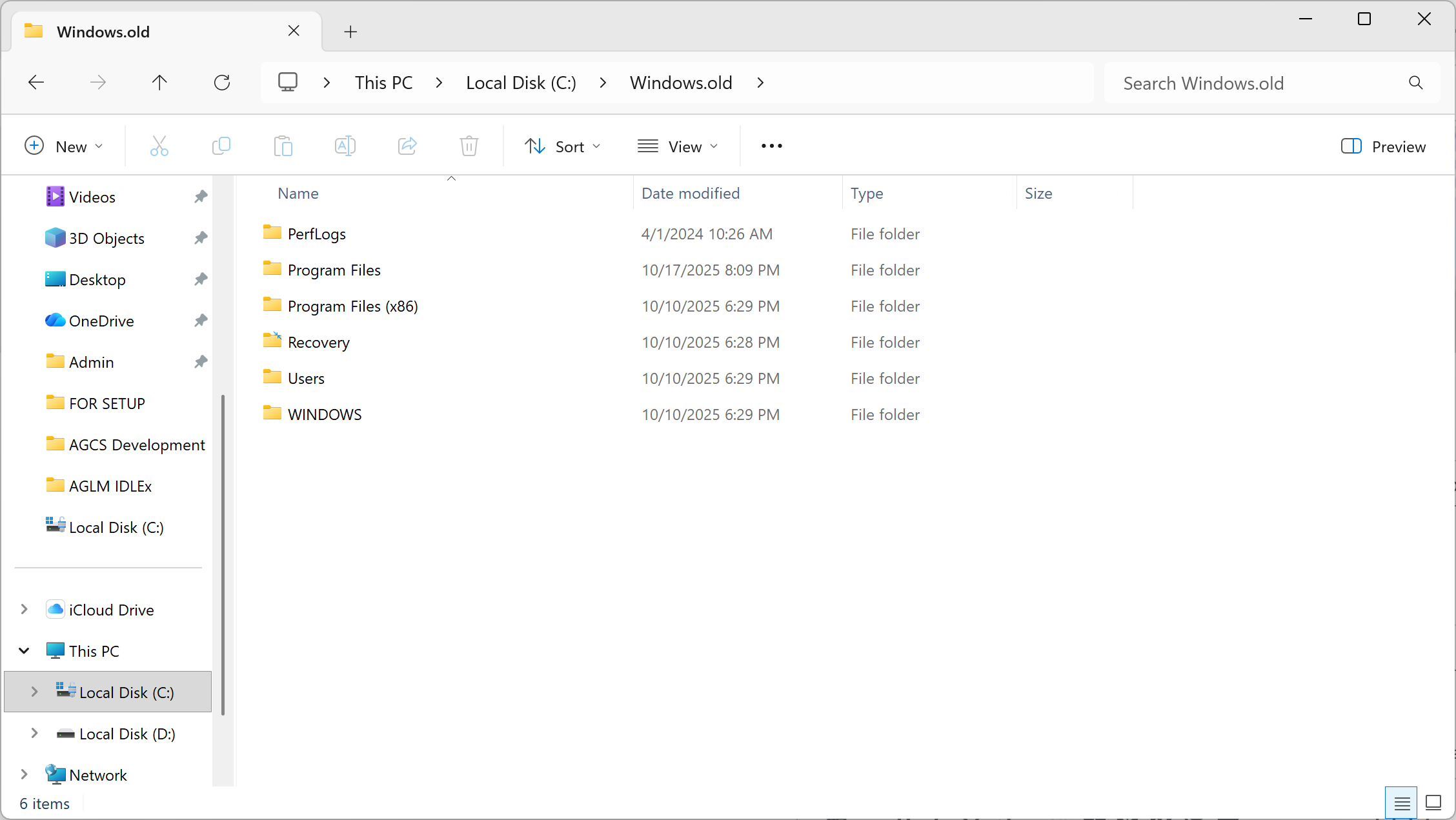This screenshot has width=1456, height=820.
Task: Select the WINDOWS folder
Action: [325, 414]
